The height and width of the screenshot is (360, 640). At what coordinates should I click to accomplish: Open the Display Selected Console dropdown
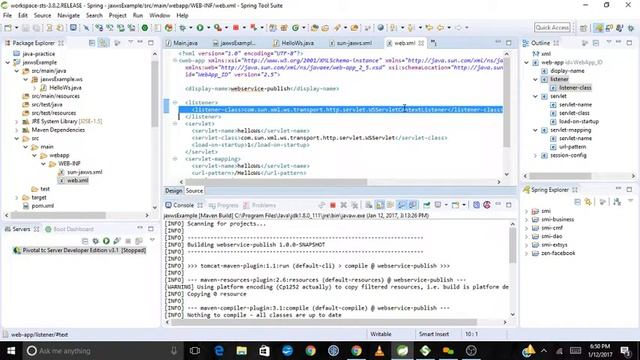tap(446, 205)
